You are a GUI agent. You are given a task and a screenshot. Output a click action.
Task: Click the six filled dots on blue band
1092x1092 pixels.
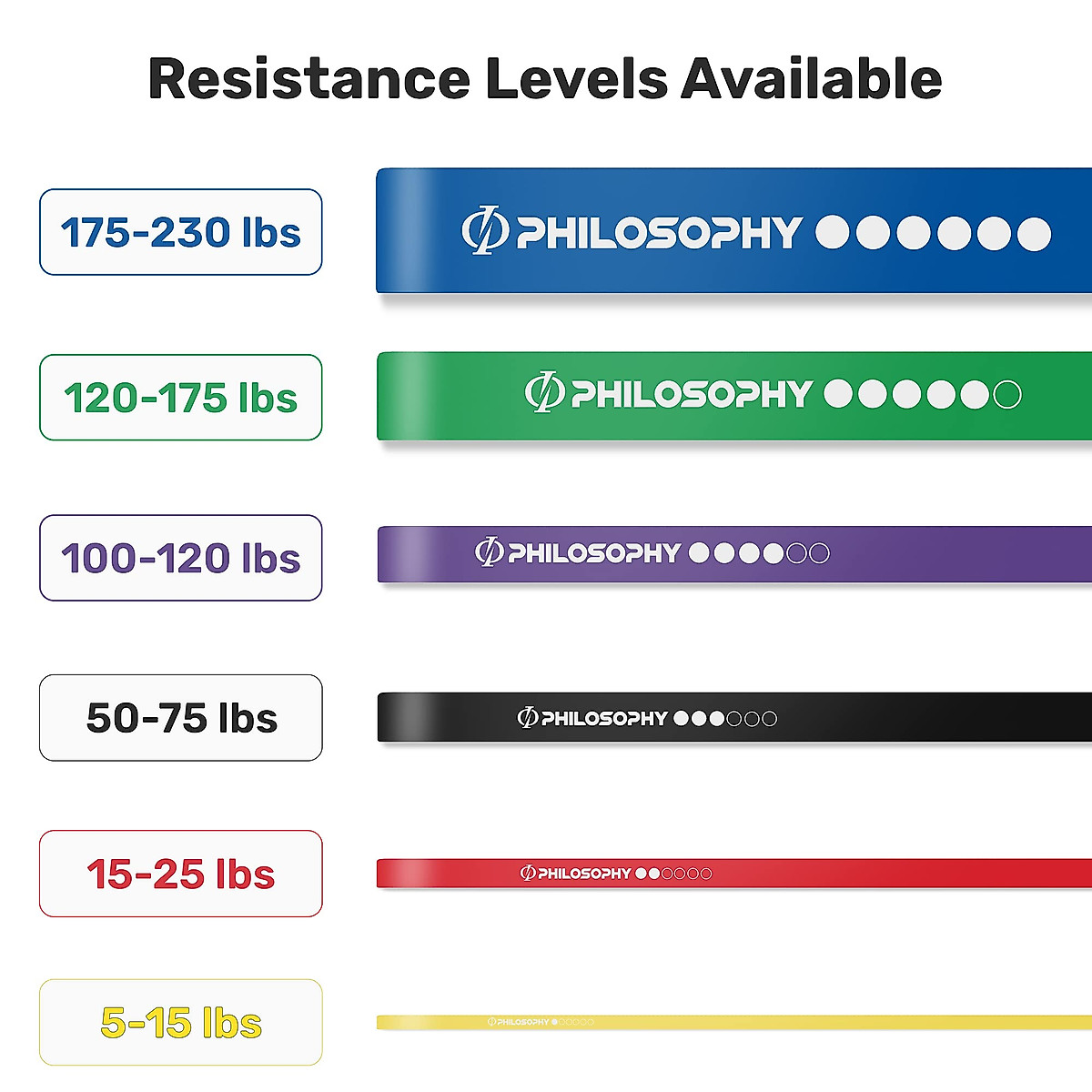coord(934,233)
